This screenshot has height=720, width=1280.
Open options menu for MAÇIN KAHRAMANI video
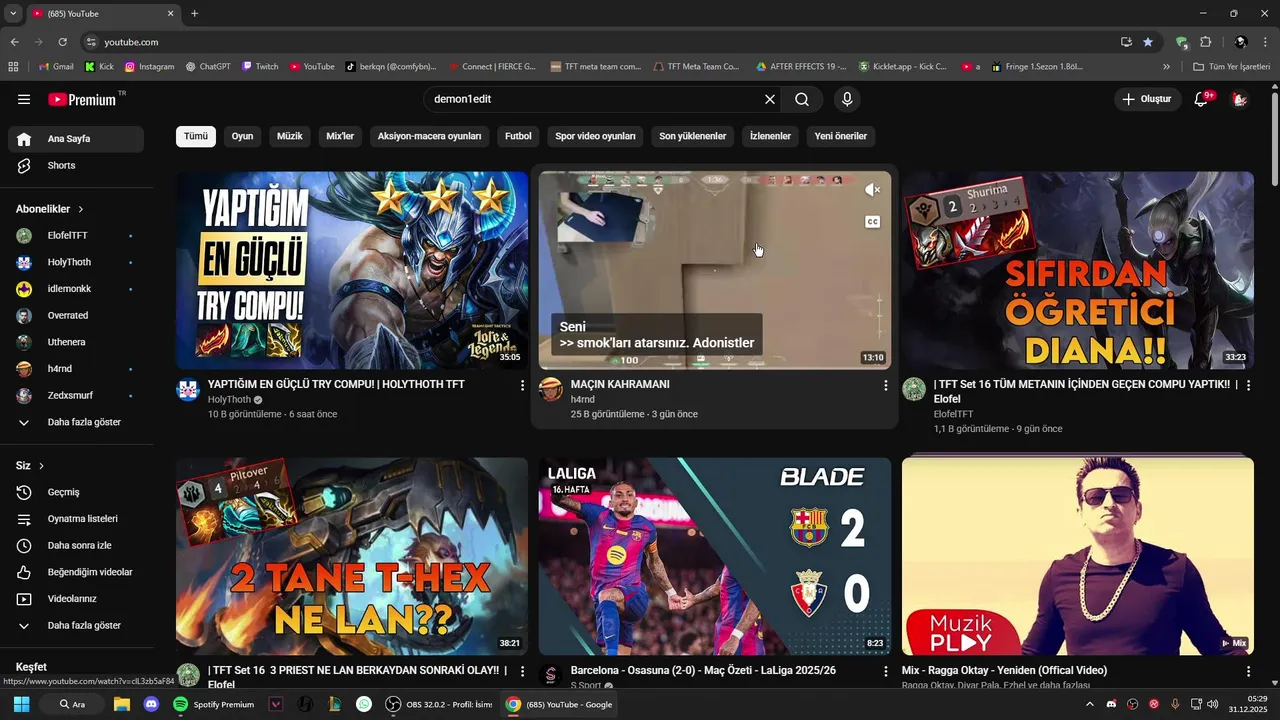885,385
